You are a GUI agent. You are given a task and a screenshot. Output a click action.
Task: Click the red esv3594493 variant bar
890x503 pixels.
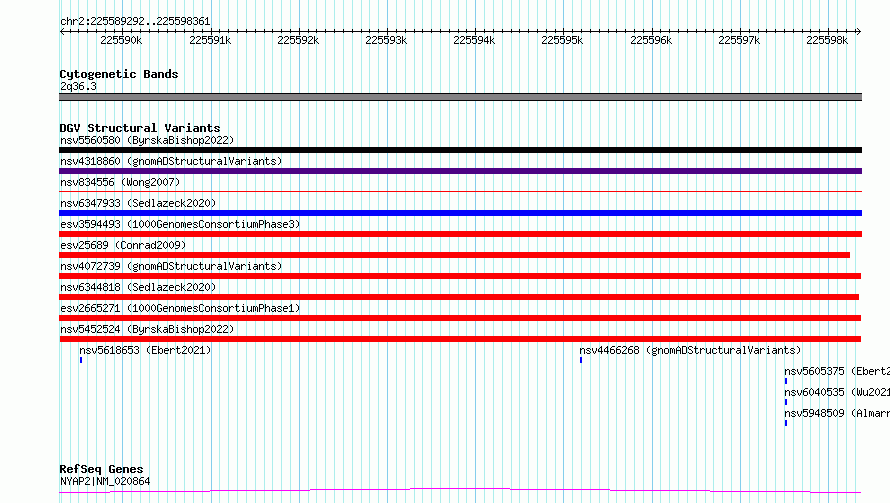click(460, 234)
